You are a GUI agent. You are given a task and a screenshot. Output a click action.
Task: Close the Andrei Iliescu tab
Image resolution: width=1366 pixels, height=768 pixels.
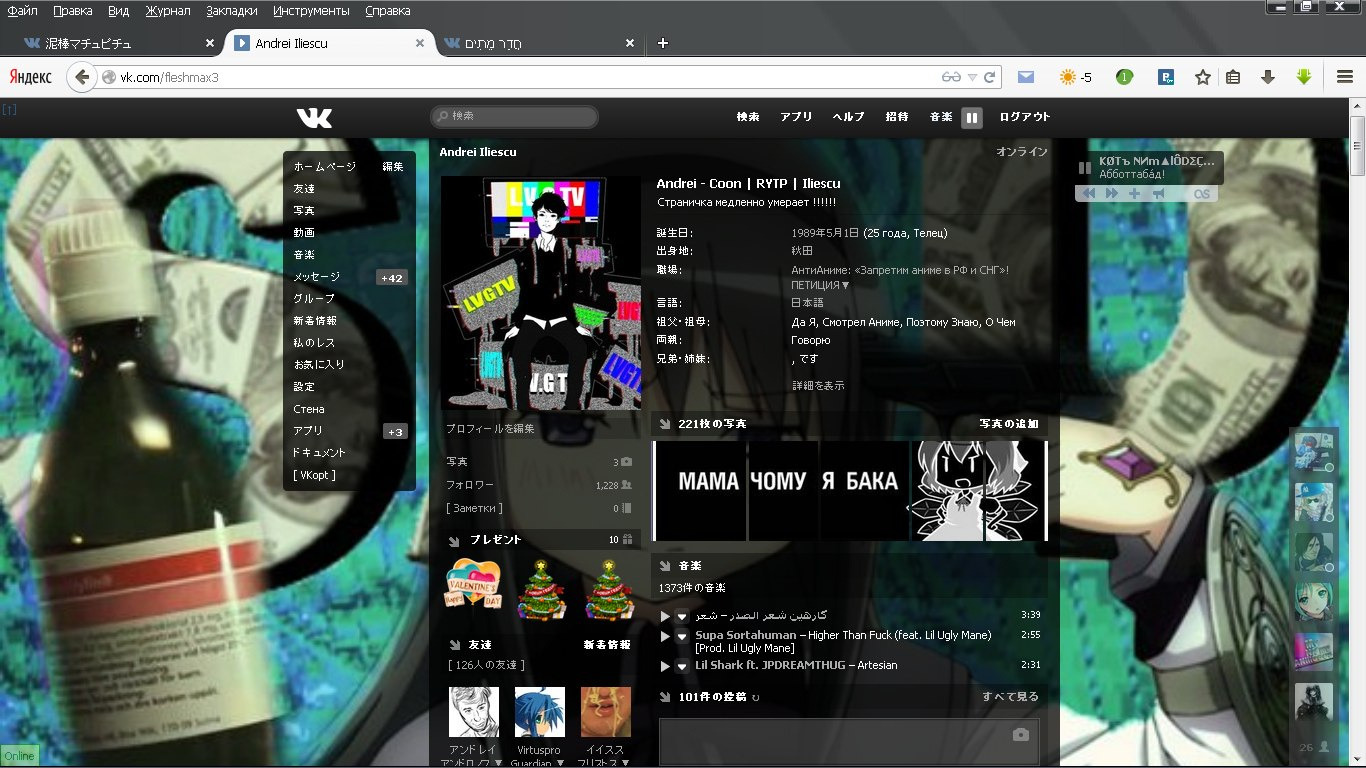pos(419,43)
